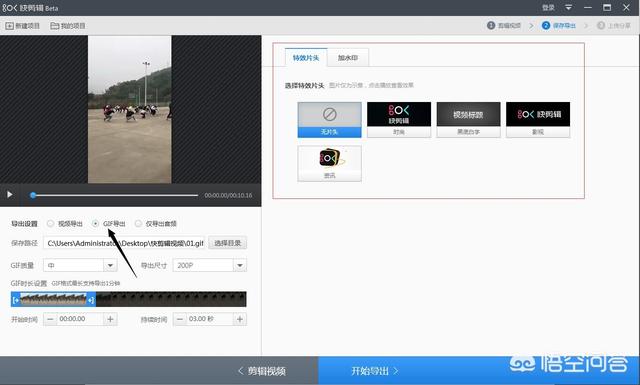The width and height of the screenshot is (640, 385).
Task: Select 资讯 intro thumbnail
Action: [x=329, y=163]
